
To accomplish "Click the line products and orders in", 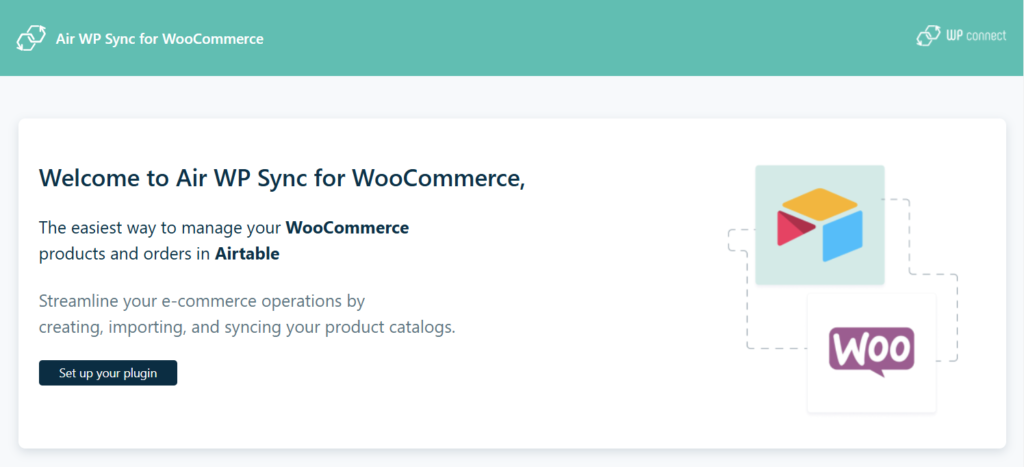I will coord(125,253).
